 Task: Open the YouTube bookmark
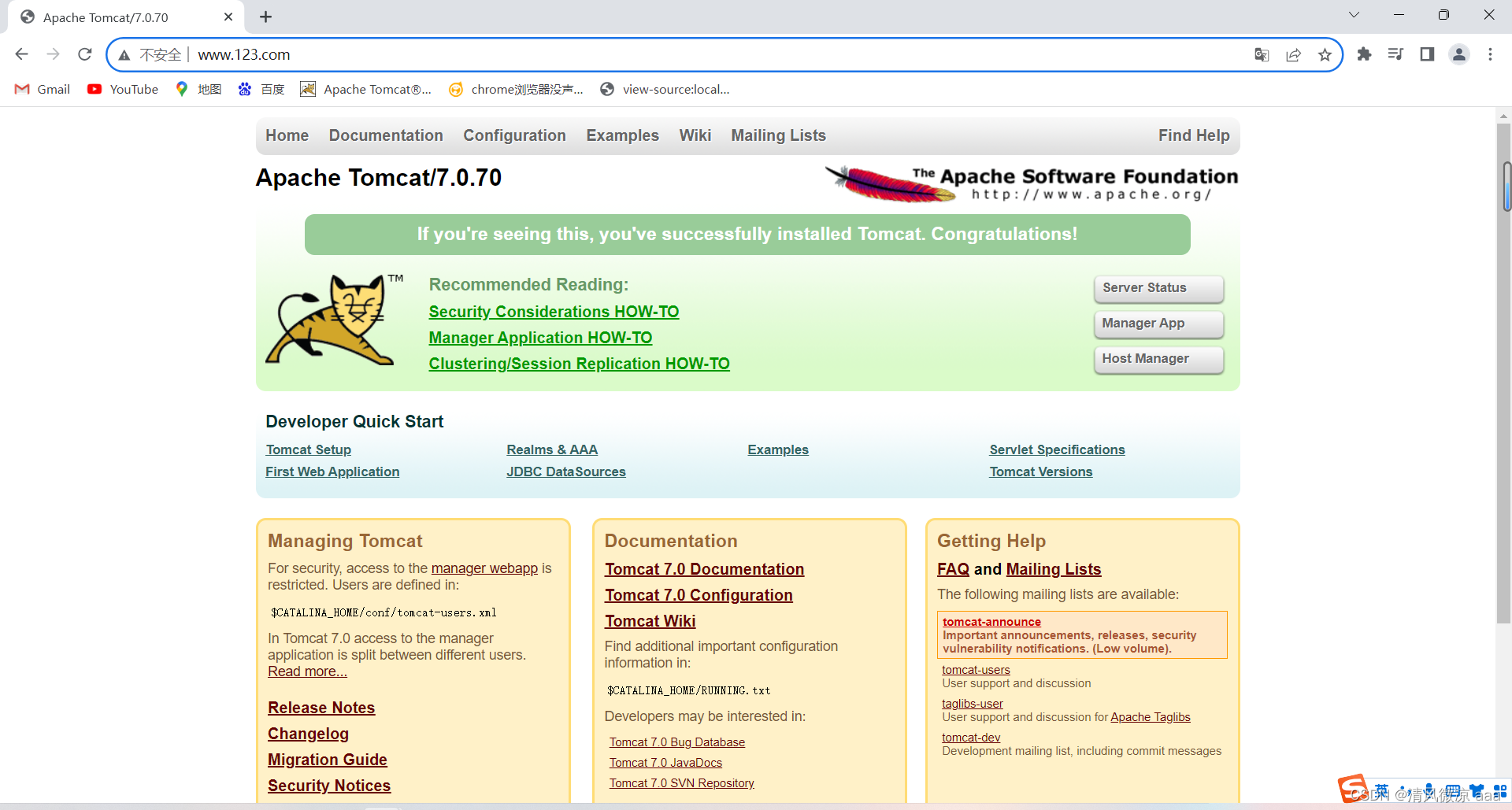(x=123, y=89)
